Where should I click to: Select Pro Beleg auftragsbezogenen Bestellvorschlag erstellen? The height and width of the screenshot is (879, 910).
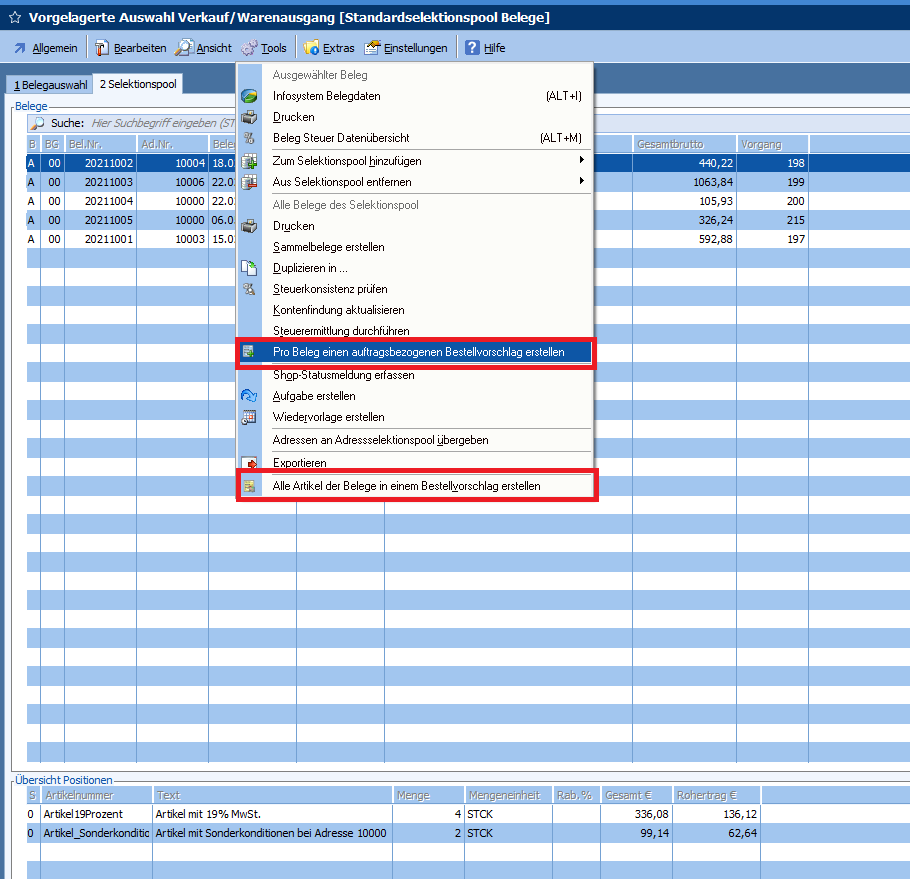tap(418, 352)
